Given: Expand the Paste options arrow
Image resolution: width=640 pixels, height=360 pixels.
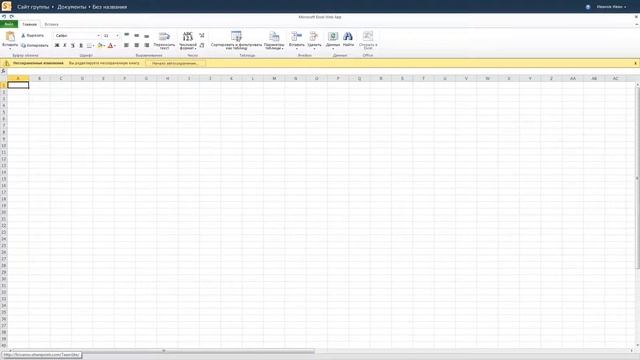Looking at the screenshot, I should [x=10, y=48].
